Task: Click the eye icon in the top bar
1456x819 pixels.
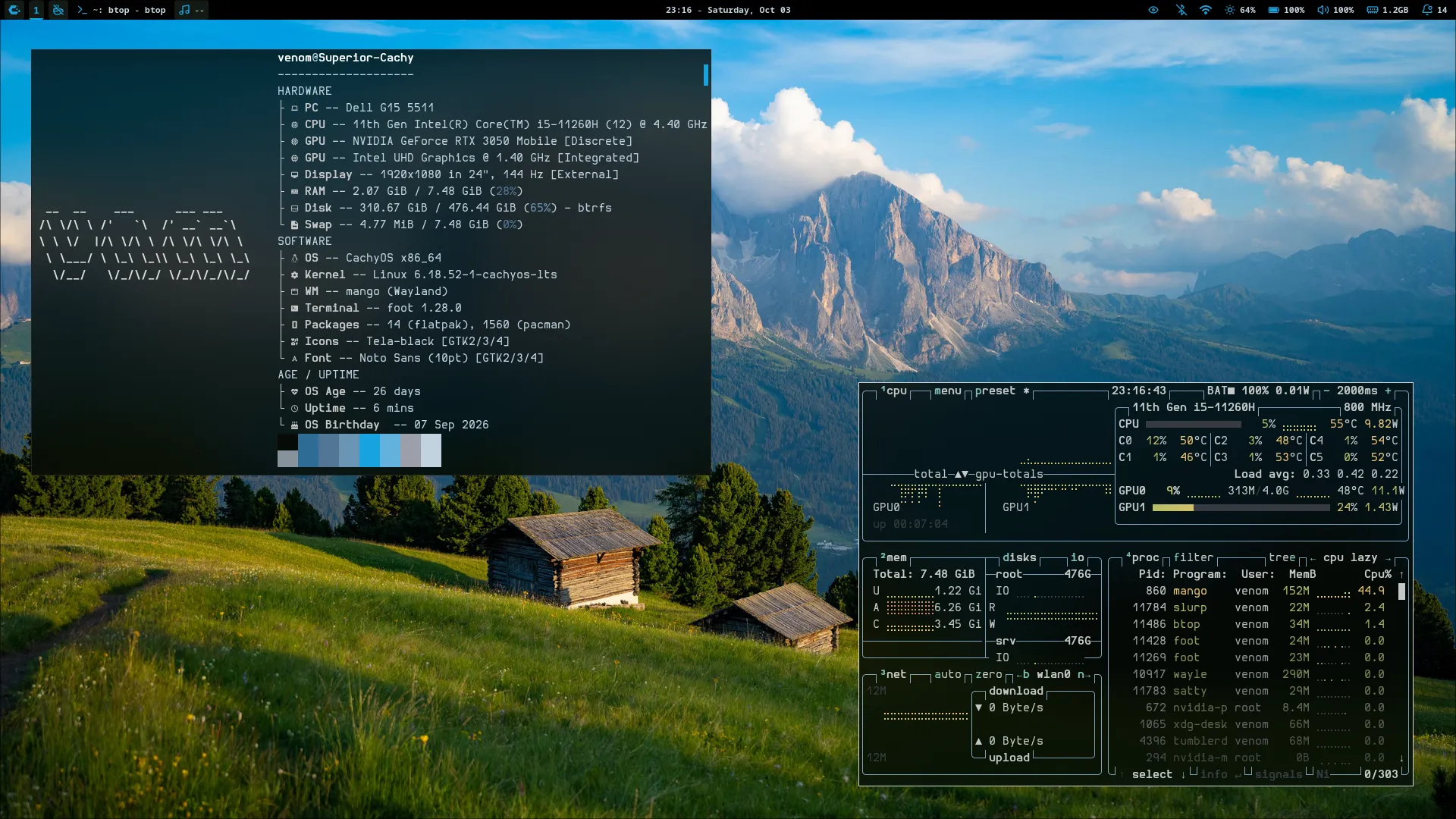Action: 1153,10
